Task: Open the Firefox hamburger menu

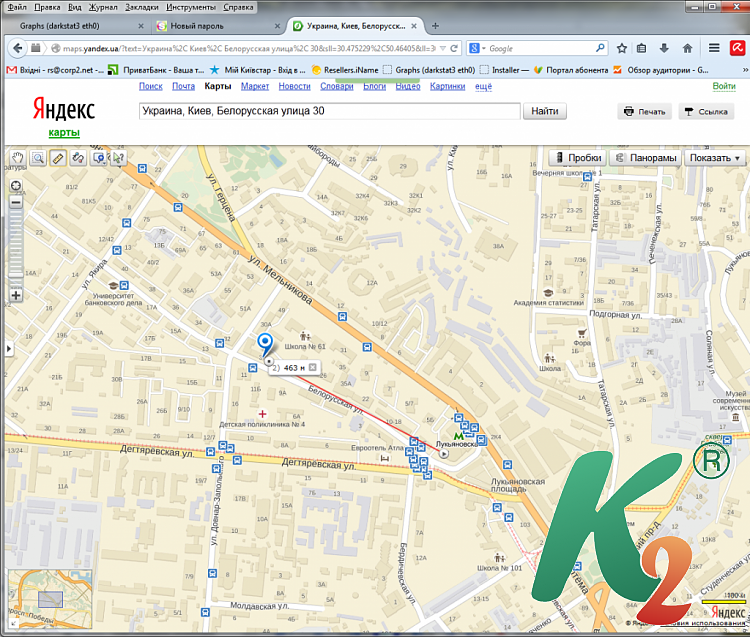Action: click(714, 48)
